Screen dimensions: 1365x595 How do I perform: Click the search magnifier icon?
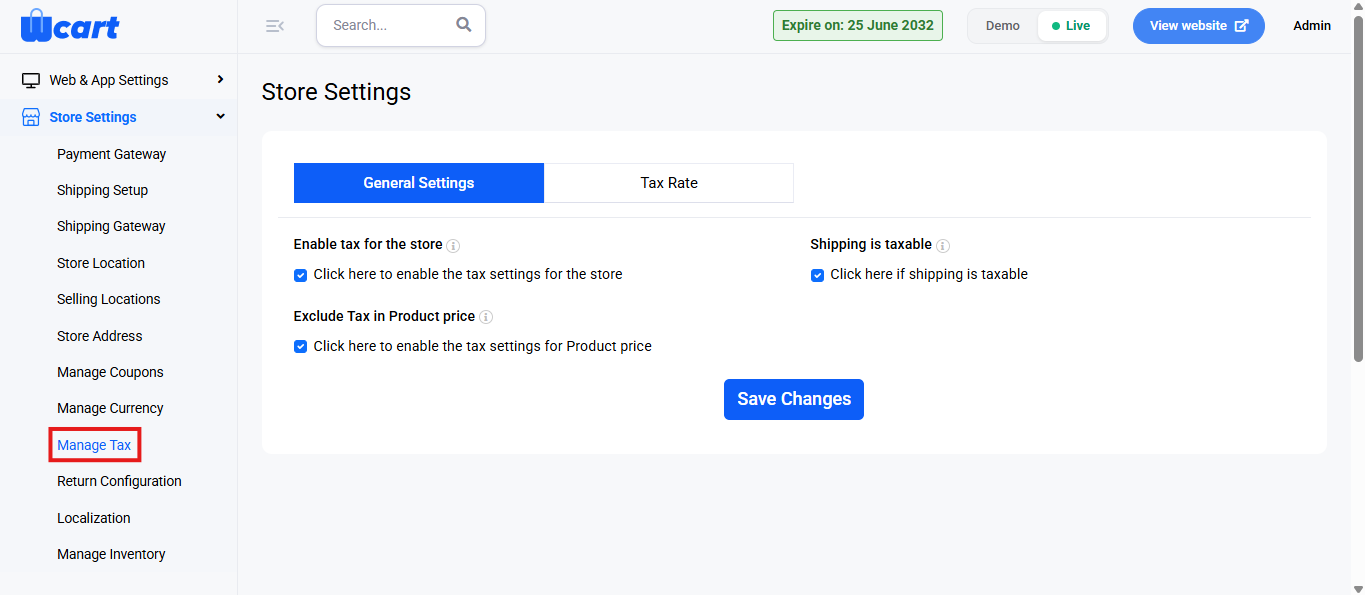(x=464, y=25)
